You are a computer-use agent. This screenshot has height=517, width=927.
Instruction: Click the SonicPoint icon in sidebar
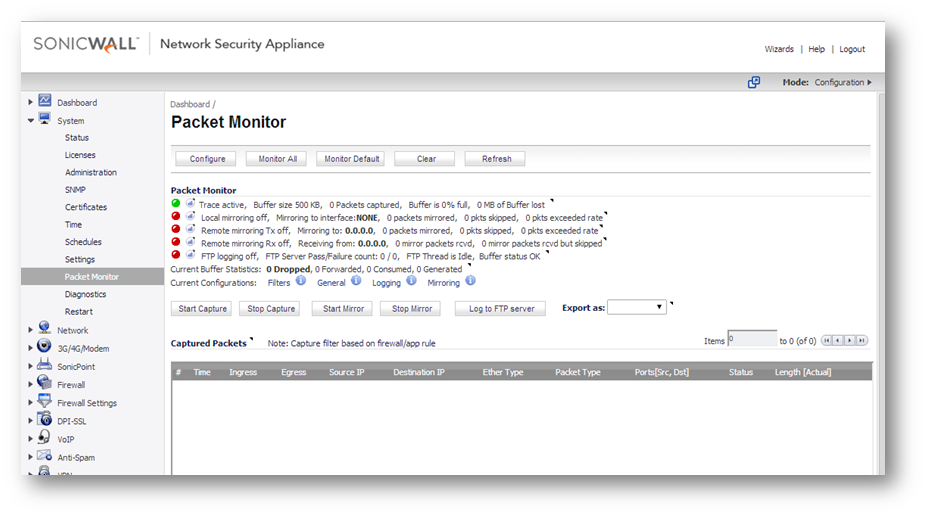click(x=45, y=365)
